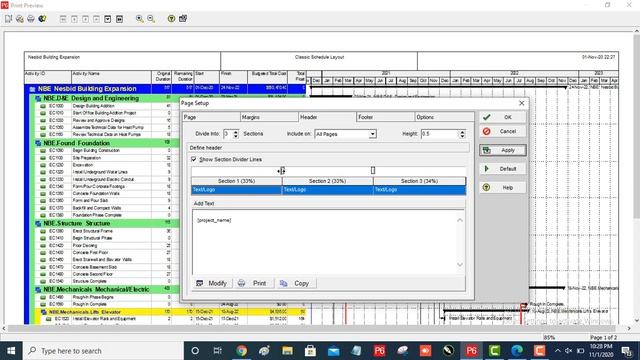Click the NBE.Structure WBS icon

[38, 224]
